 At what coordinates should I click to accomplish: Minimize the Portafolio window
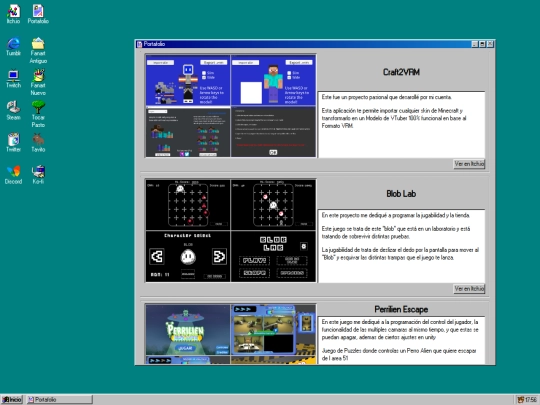[x=475, y=44]
